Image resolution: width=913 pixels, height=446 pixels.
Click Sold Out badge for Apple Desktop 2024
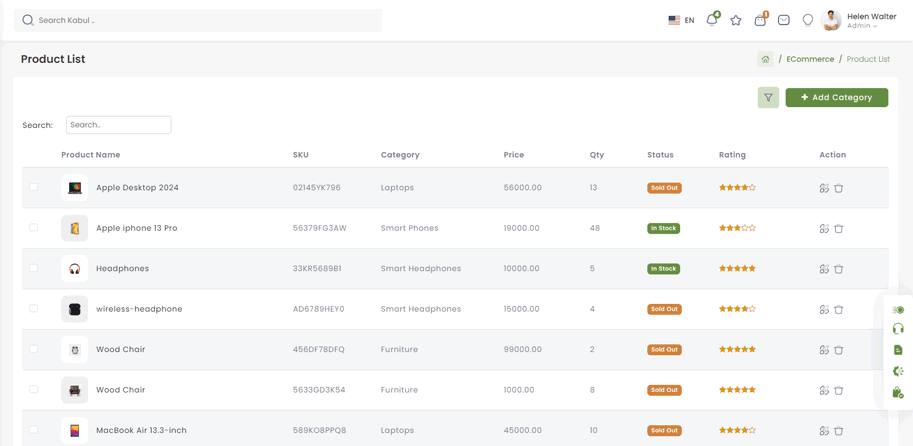coord(664,188)
